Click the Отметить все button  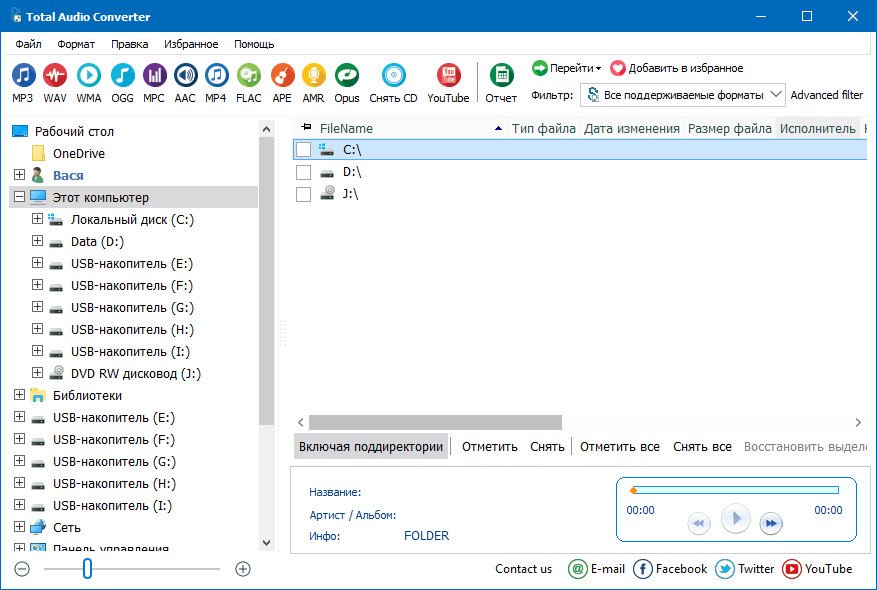tap(619, 447)
